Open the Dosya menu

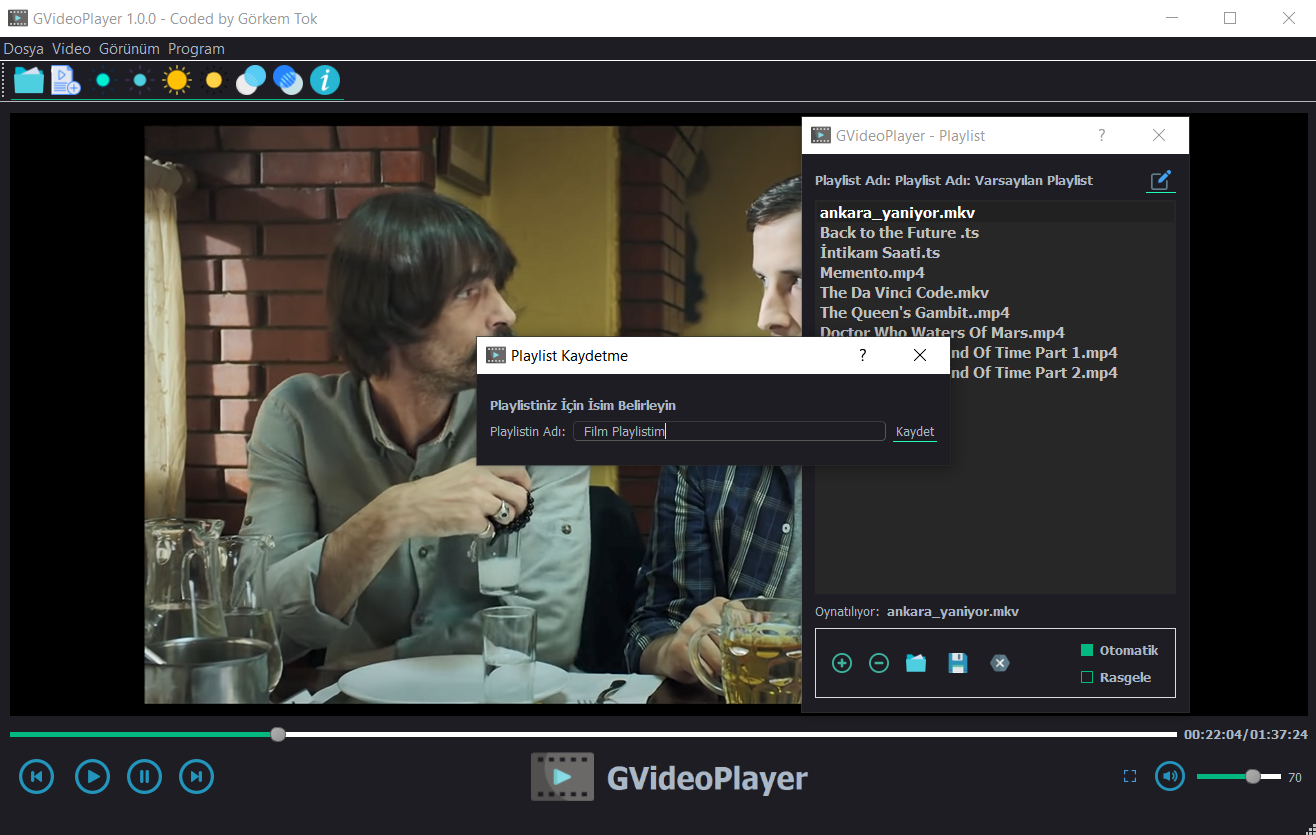[23, 48]
